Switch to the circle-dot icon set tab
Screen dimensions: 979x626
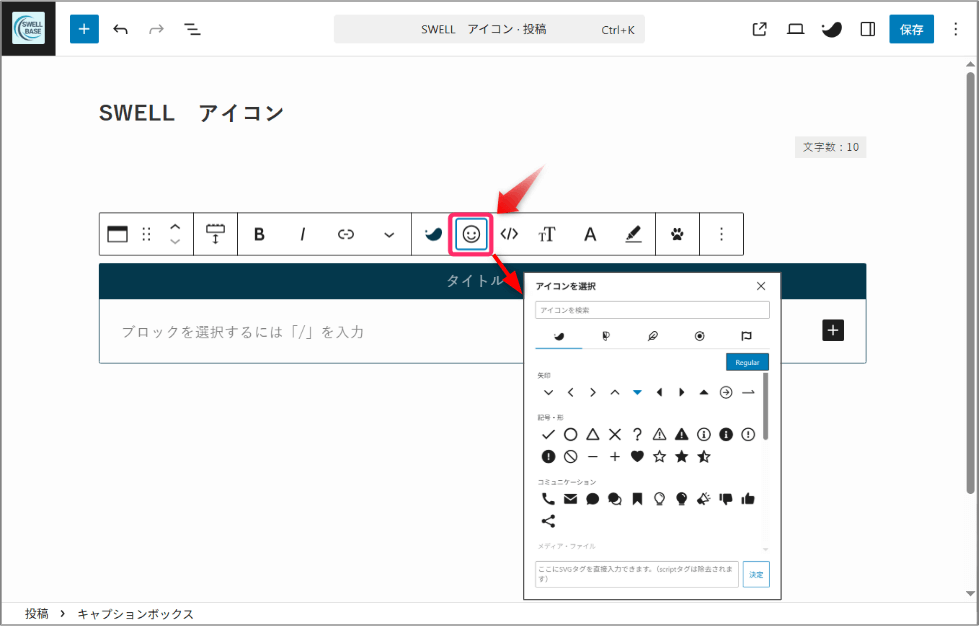click(699, 336)
